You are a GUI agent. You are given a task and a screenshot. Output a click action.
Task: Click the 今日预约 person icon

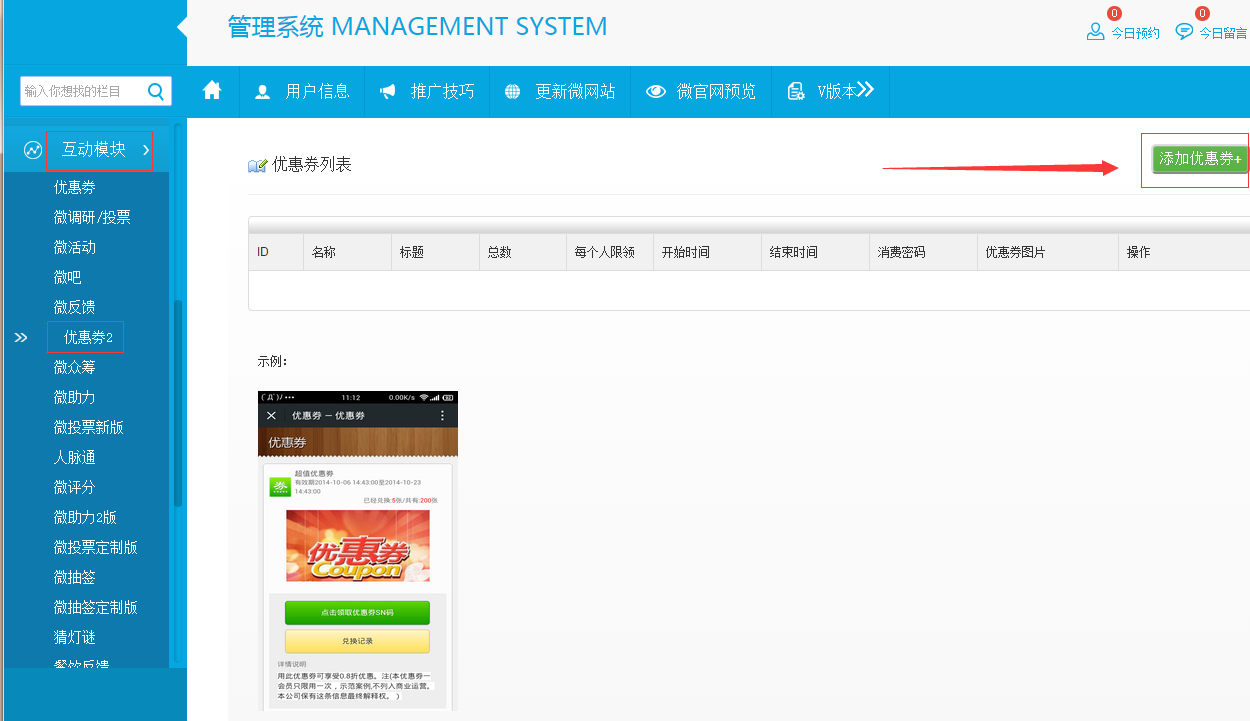[1095, 32]
